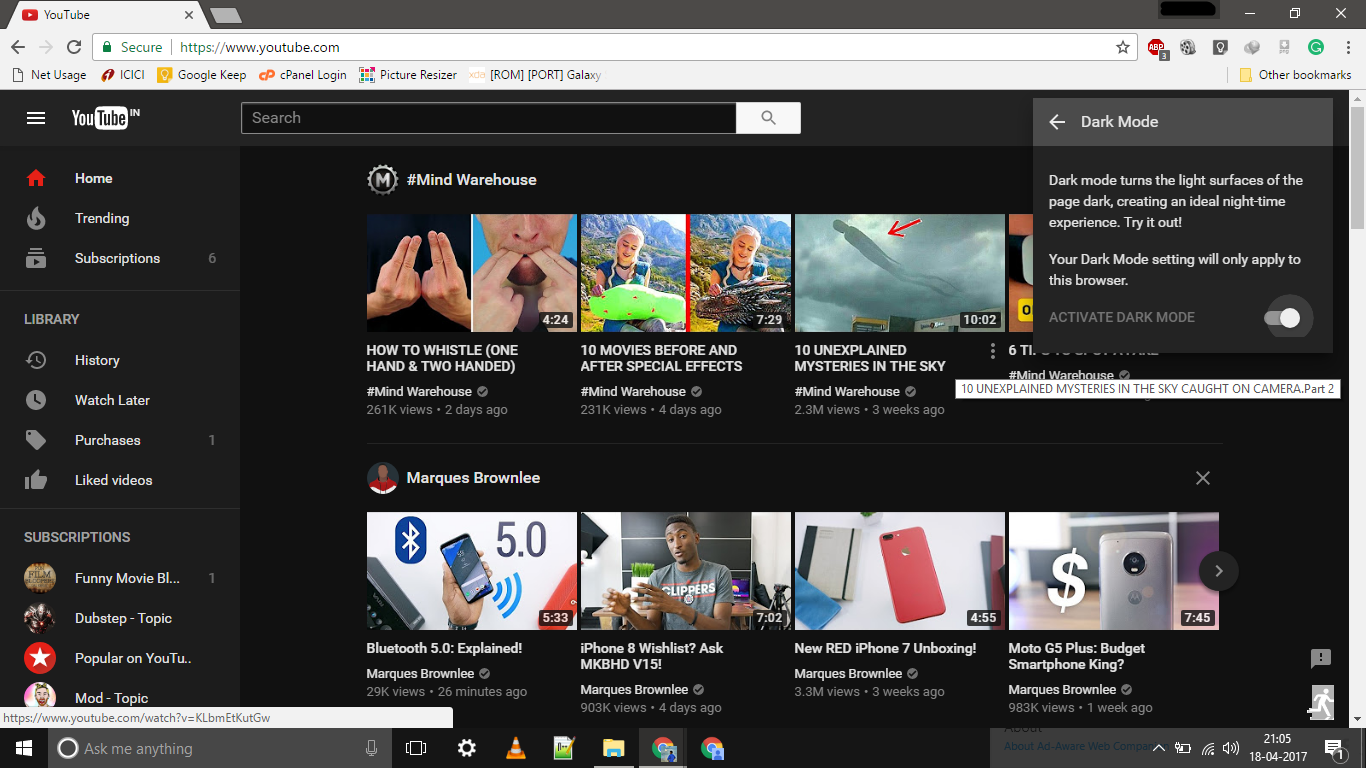Screen dimensions: 1366x768
Task: Open Home in the sidebar
Action: (x=120, y=178)
